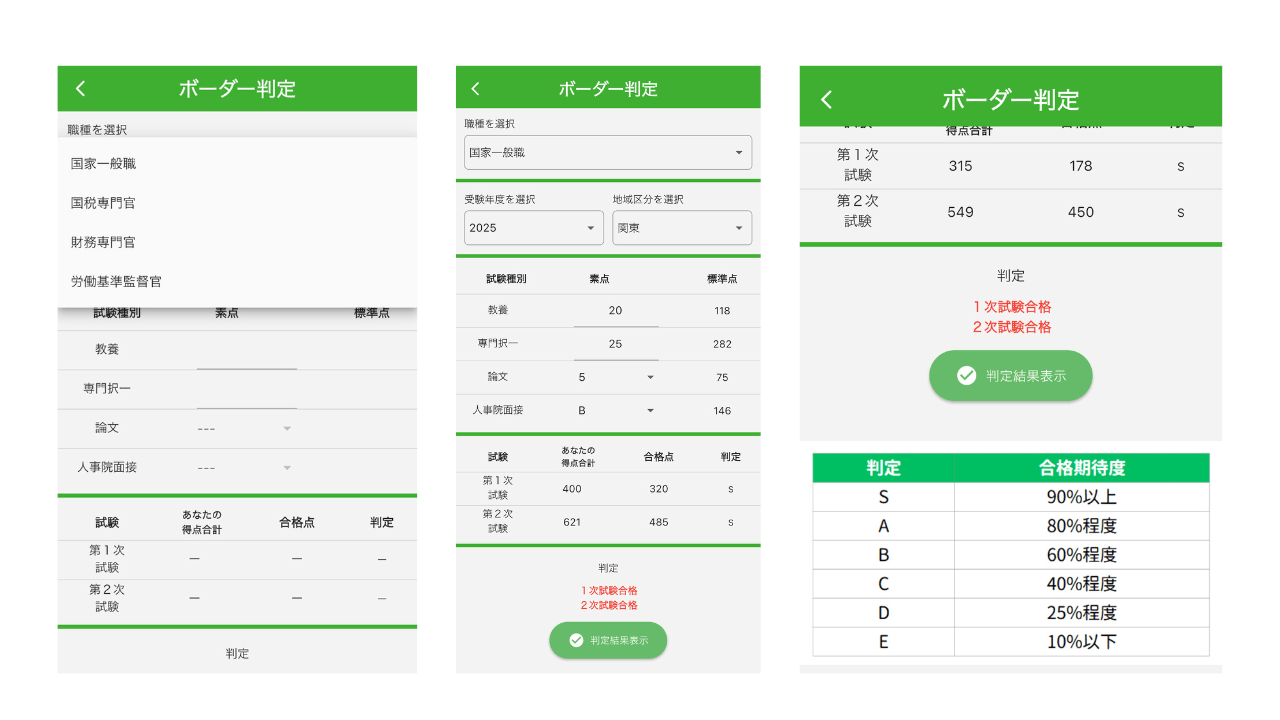Open the 受験年度 dropdown showing 2025
This screenshot has width=1280, height=720.
coord(533,228)
